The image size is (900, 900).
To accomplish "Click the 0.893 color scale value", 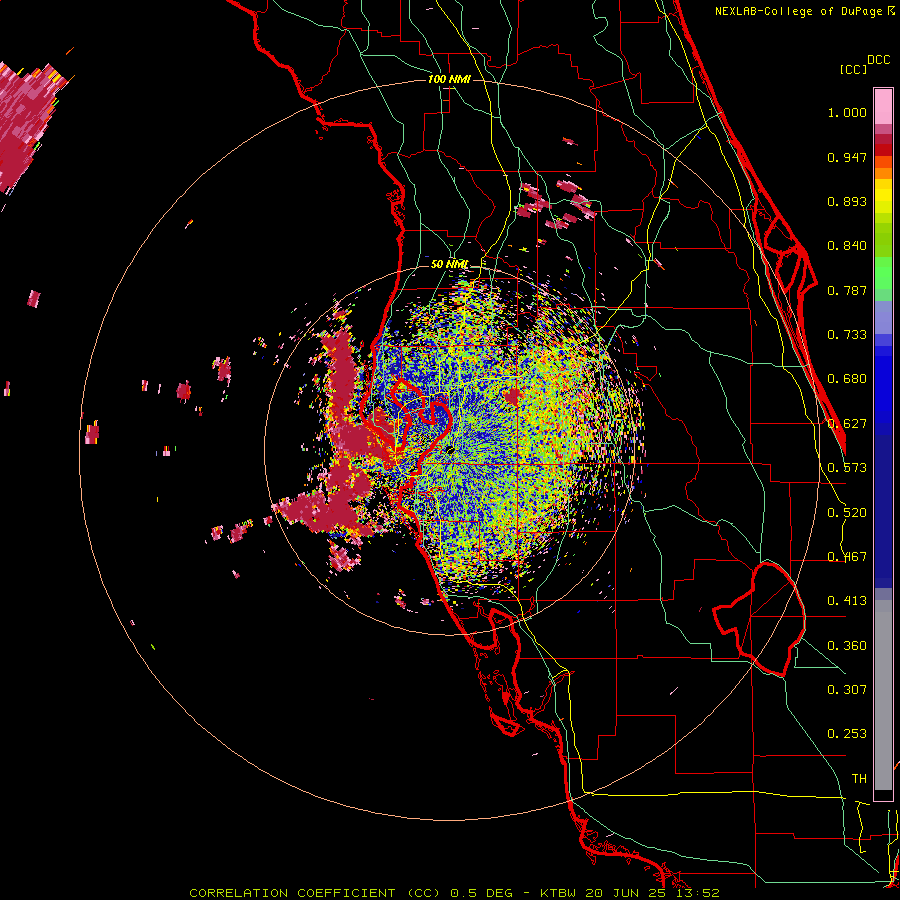I will [847, 201].
